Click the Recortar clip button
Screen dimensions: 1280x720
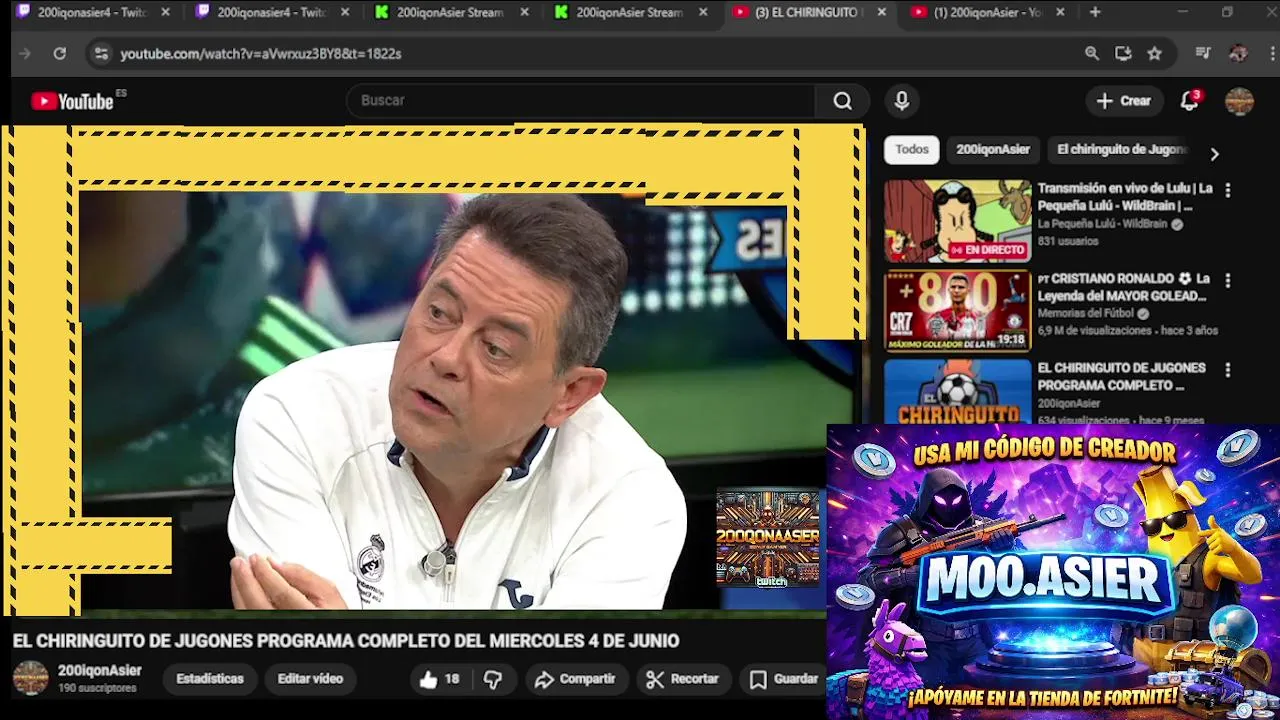point(683,679)
